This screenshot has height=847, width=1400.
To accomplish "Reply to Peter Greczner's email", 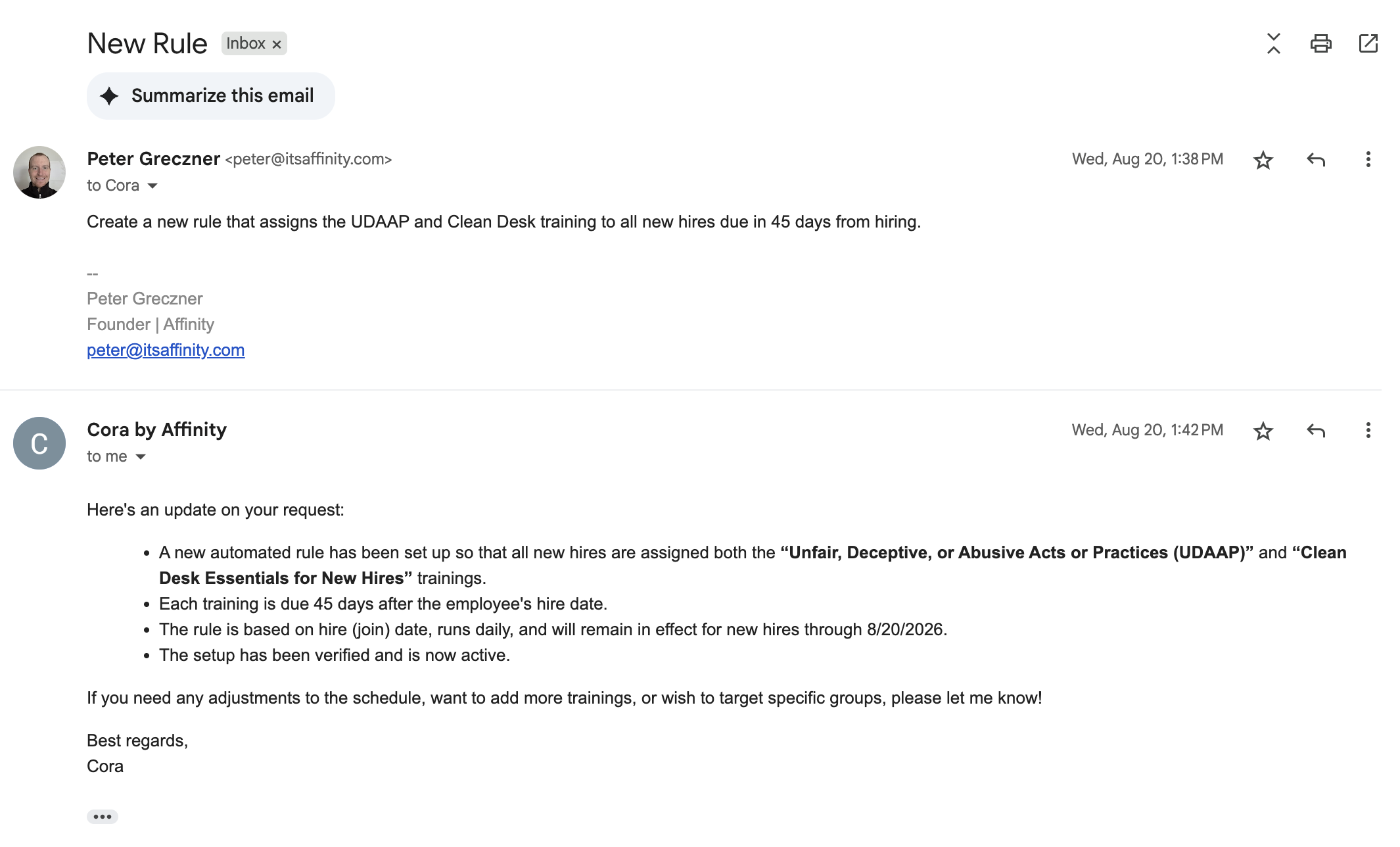I will pyautogui.click(x=1315, y=160).
